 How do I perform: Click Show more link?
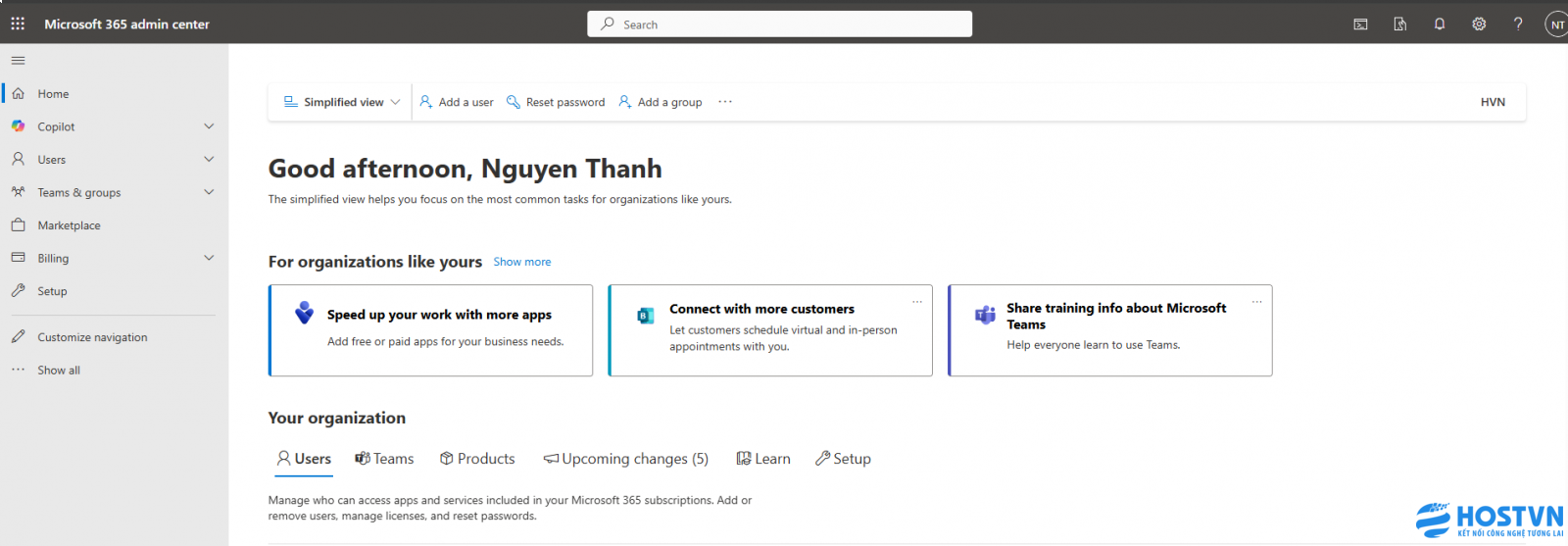coord(522,262)
